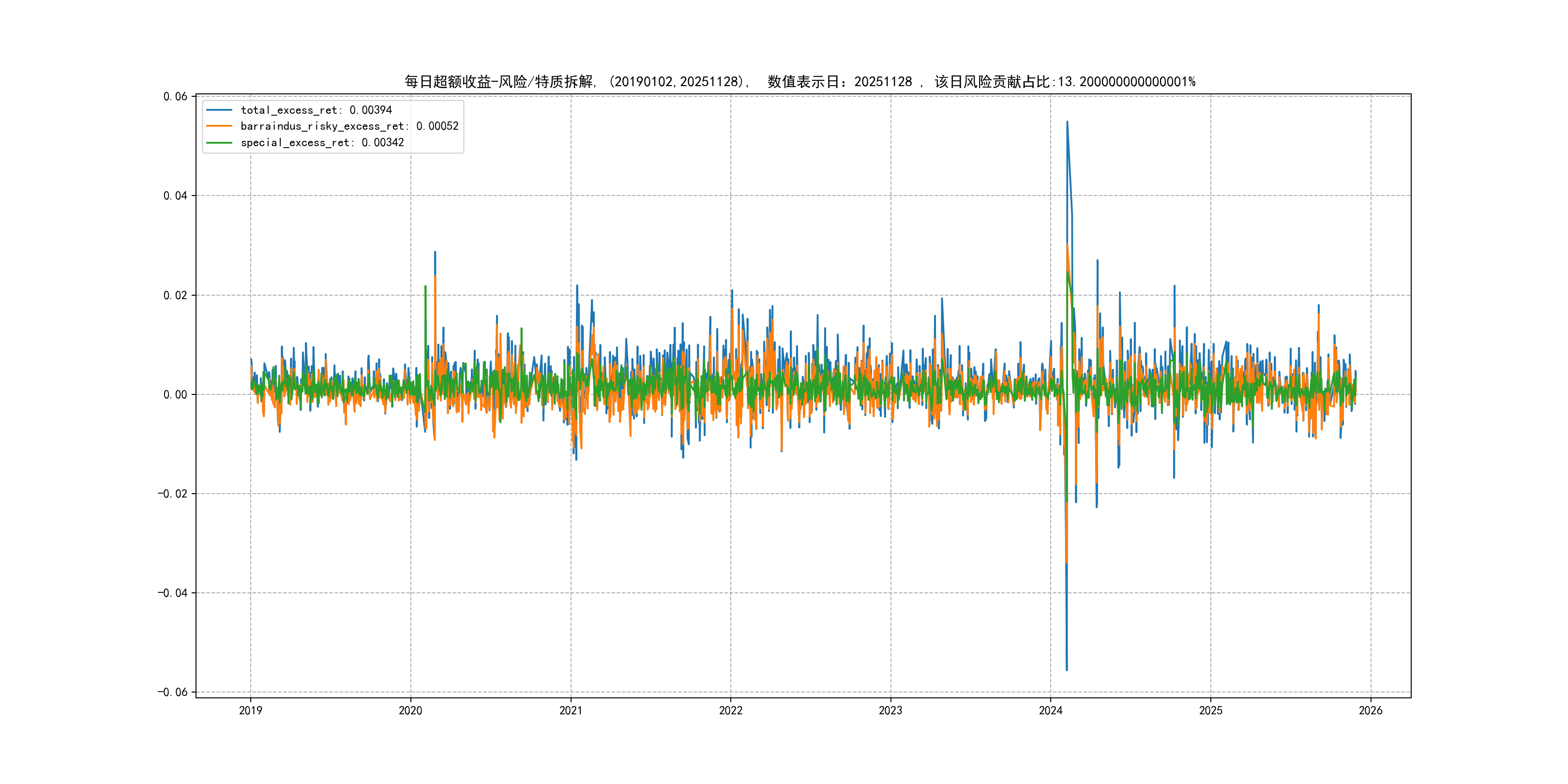Click the tallest blue spike peak in 2024
The width and height of the screenshot is (1568, 784).
pos(1067,122)
